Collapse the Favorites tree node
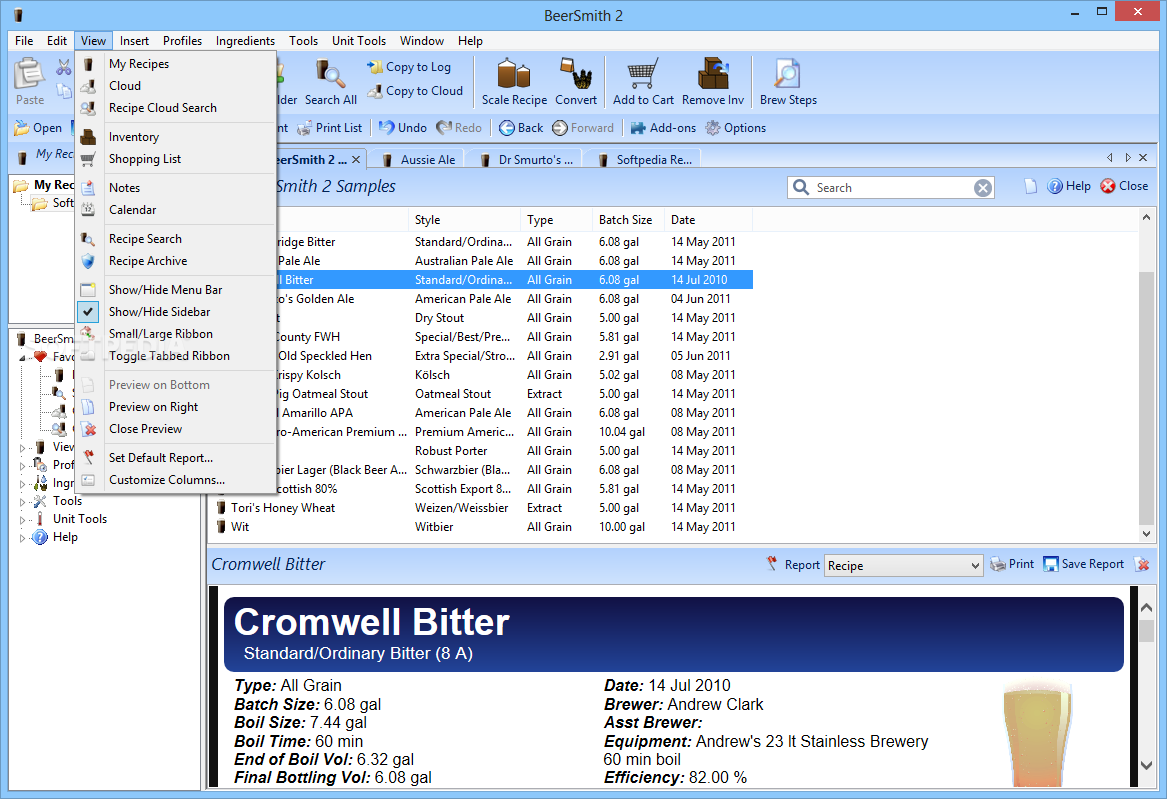The image size is (1167, 799). [22, 357]
